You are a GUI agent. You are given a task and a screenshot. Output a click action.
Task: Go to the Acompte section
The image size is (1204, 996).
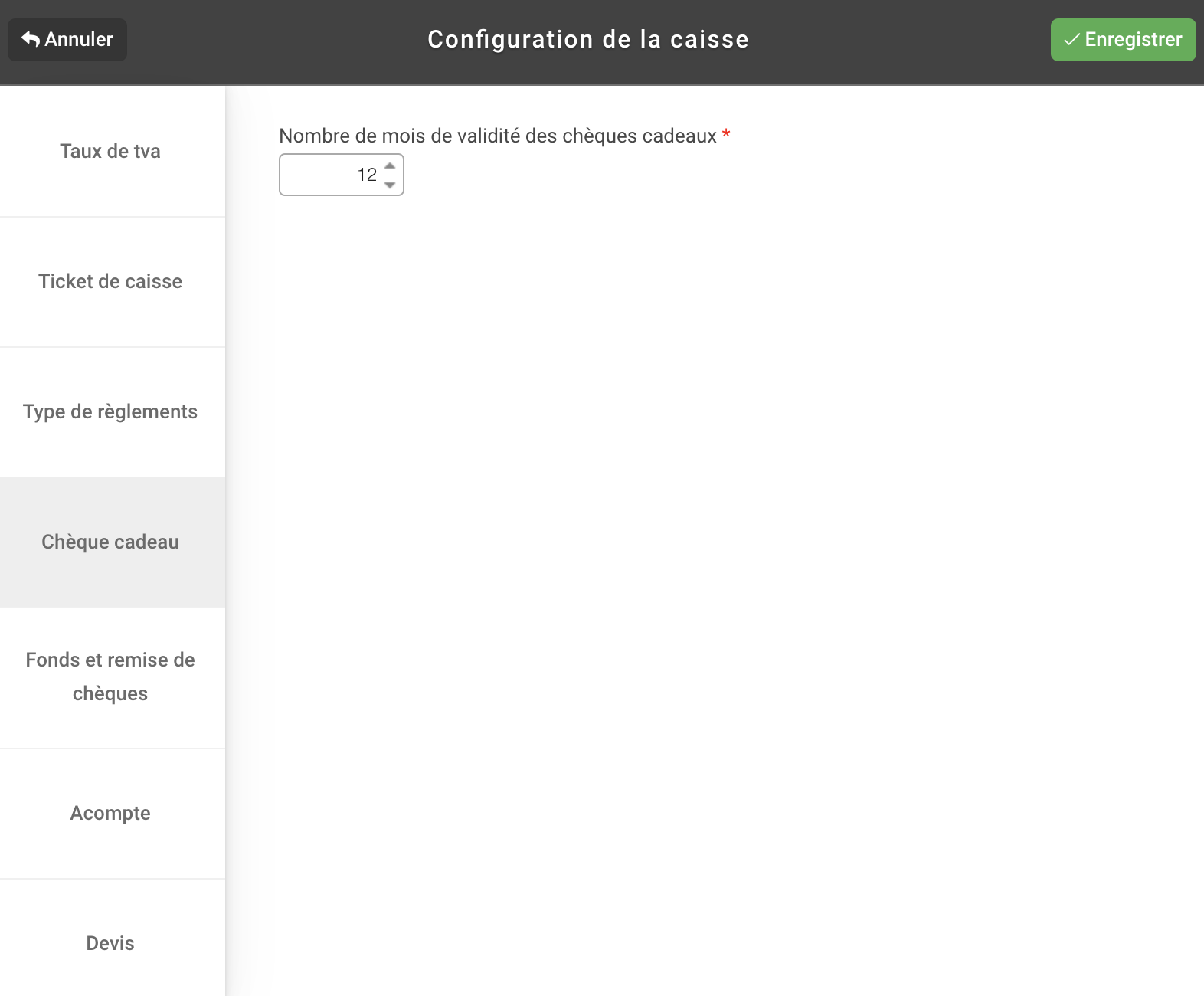click(112, 814)
